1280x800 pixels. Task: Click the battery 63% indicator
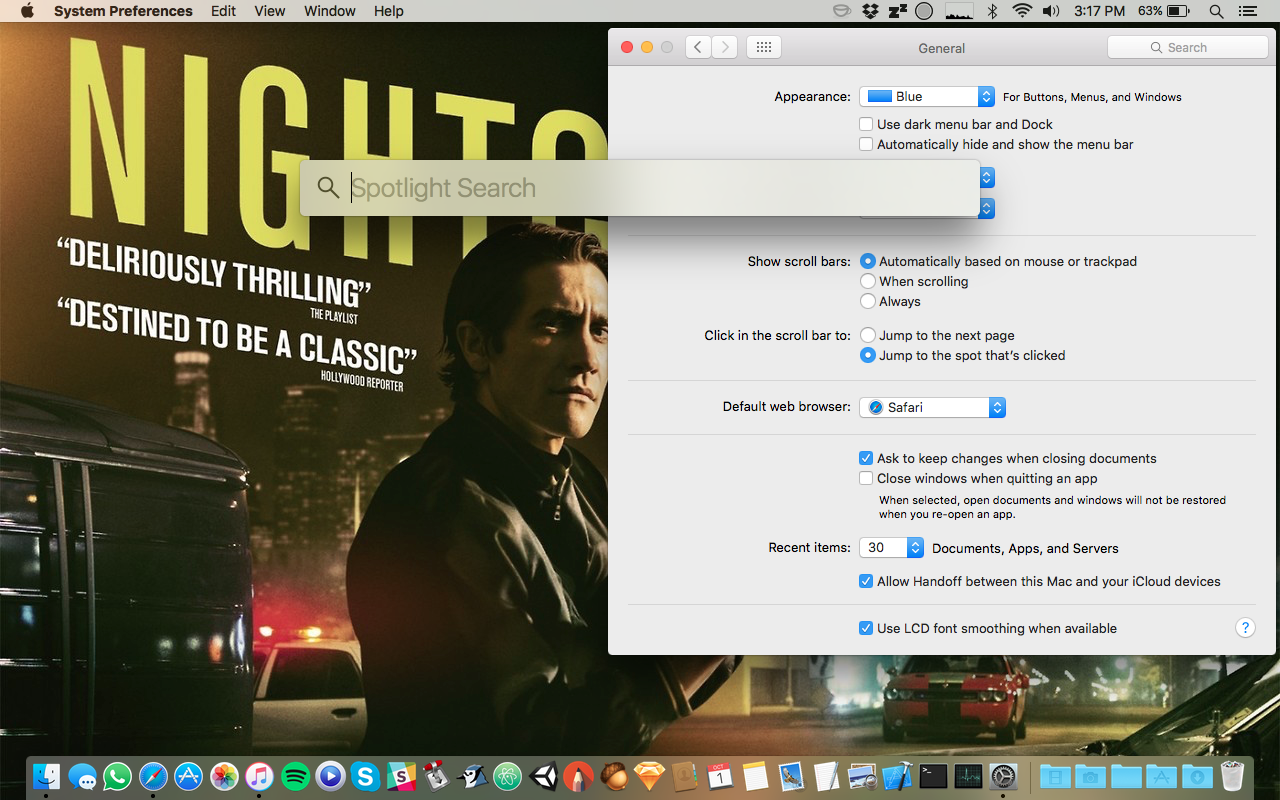click(x=1163, y=11)
